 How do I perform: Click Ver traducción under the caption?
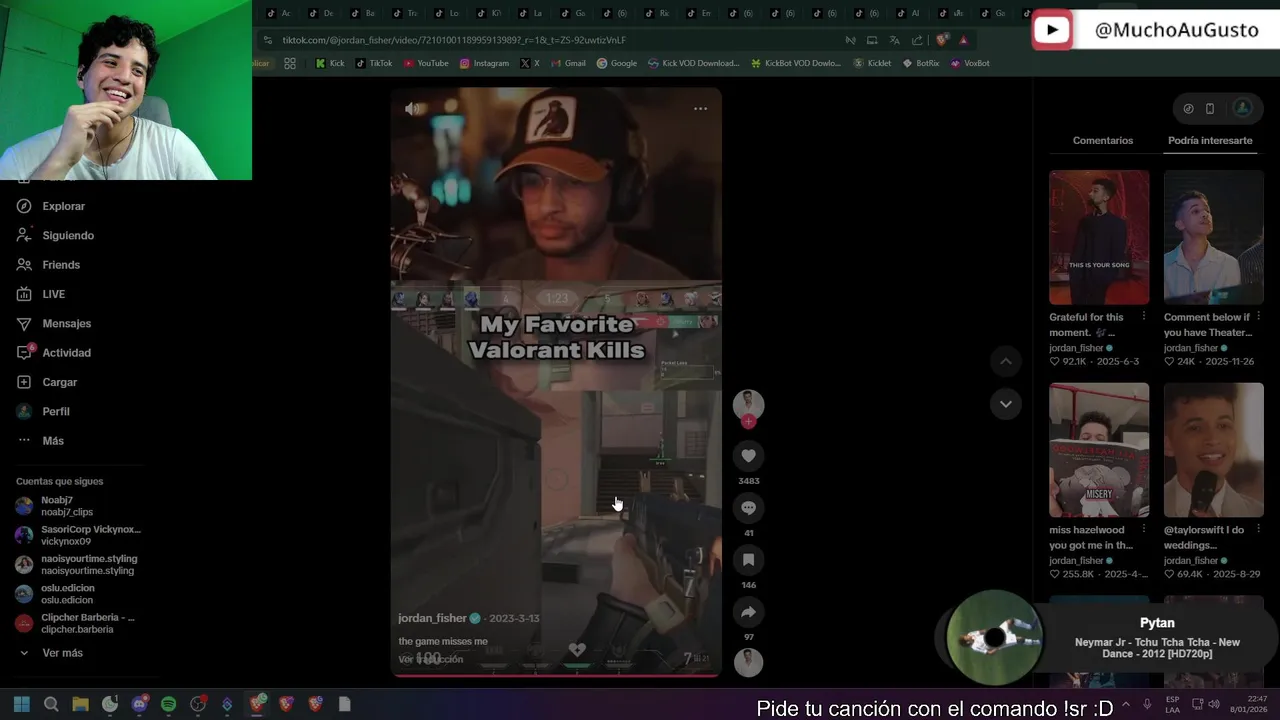[x=431, y=659]
